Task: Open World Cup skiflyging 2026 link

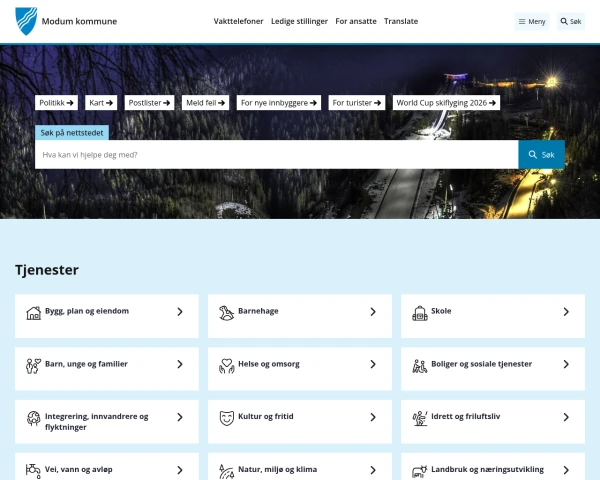Action: tap(446, 103)
